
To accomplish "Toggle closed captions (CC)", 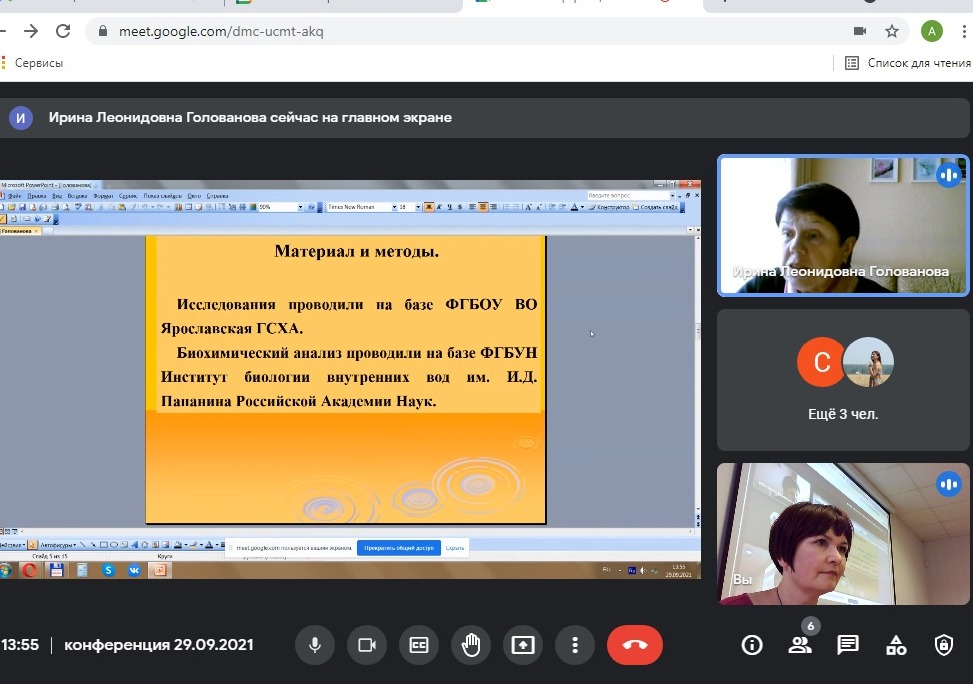I will 419,646.
